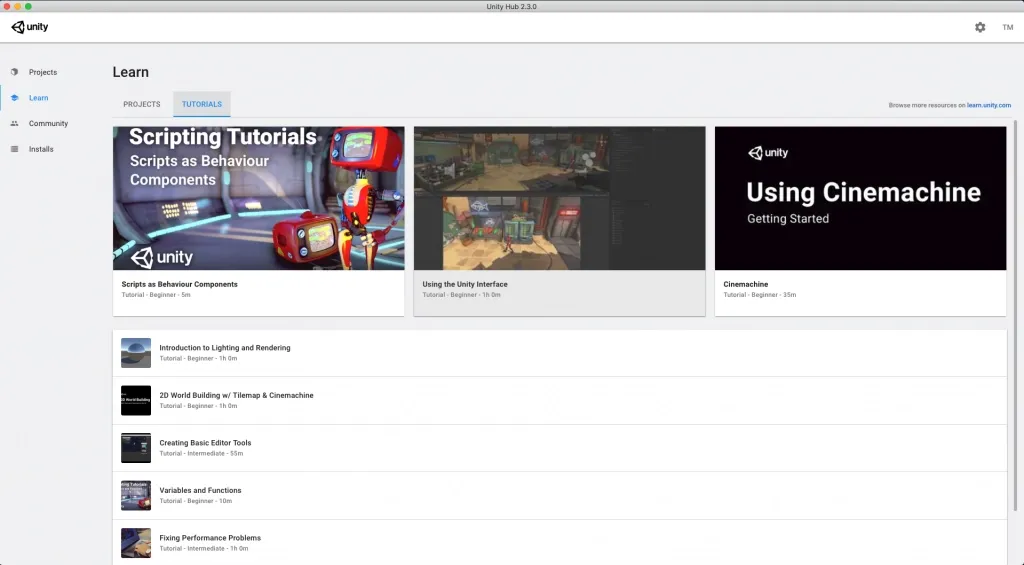Image resolution: width=1024 pixels, height=565 pixels.
Task: Click Scripts as Behaviour Components title
Action: tap(180, 284)
